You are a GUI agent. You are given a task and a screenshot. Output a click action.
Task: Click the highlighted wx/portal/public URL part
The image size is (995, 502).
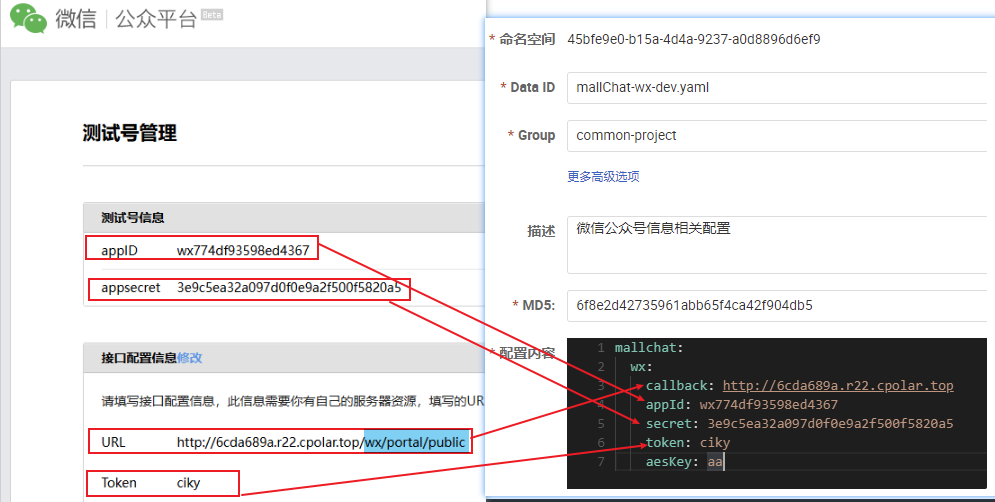pos(417,442)
